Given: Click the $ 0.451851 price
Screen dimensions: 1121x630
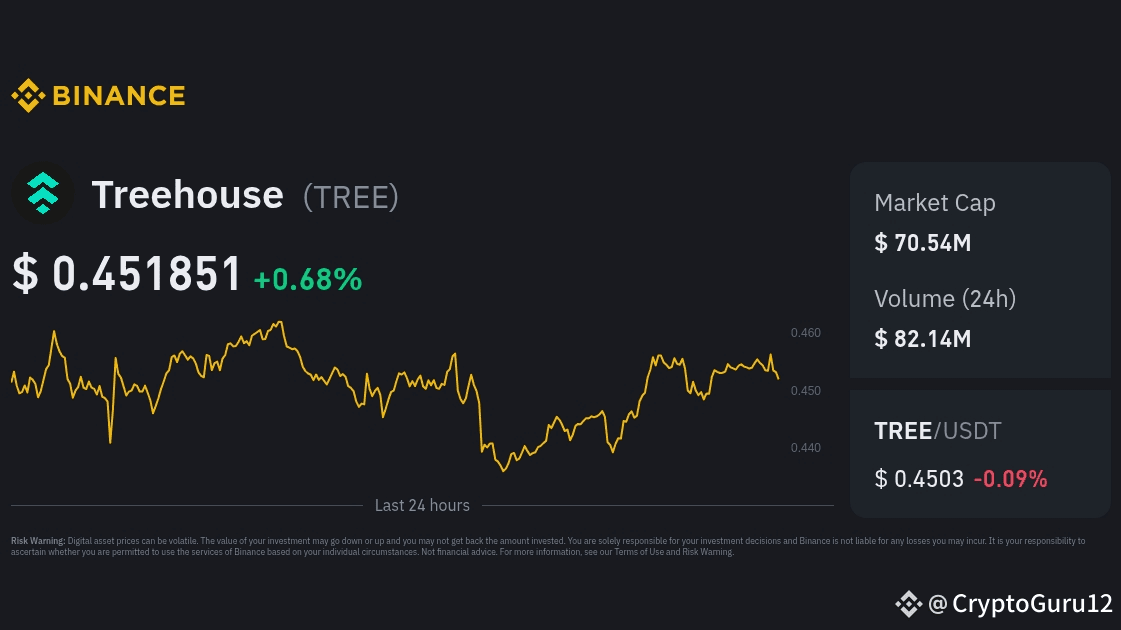Looking at the screenshot, I should pos(127,273).
